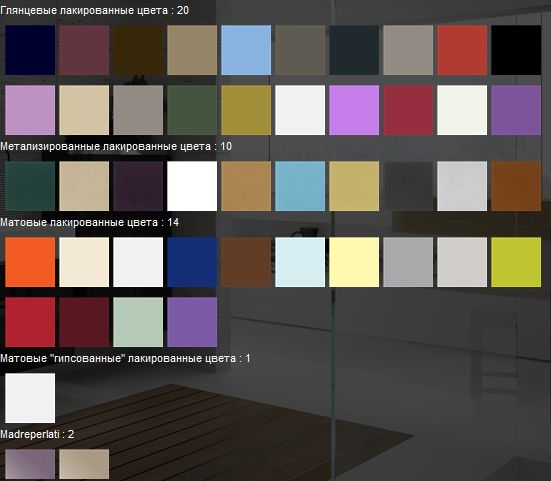Click the olive-gold glossy swatch
This screenshot has height=481, width=551.
point(246,110)
